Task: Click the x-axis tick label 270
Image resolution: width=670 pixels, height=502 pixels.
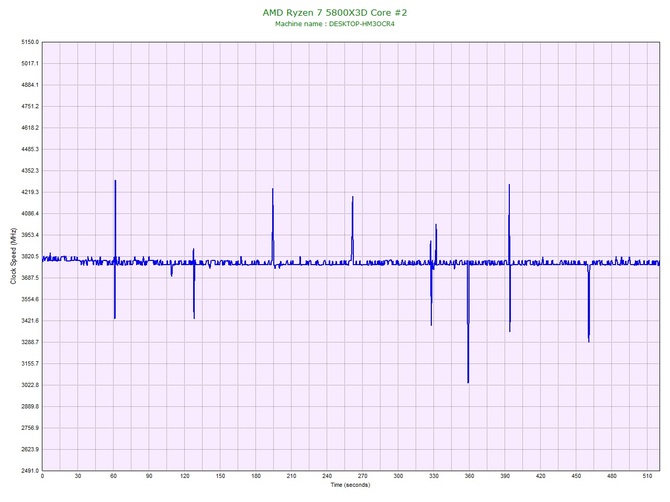Action: (x=363, y=476)
